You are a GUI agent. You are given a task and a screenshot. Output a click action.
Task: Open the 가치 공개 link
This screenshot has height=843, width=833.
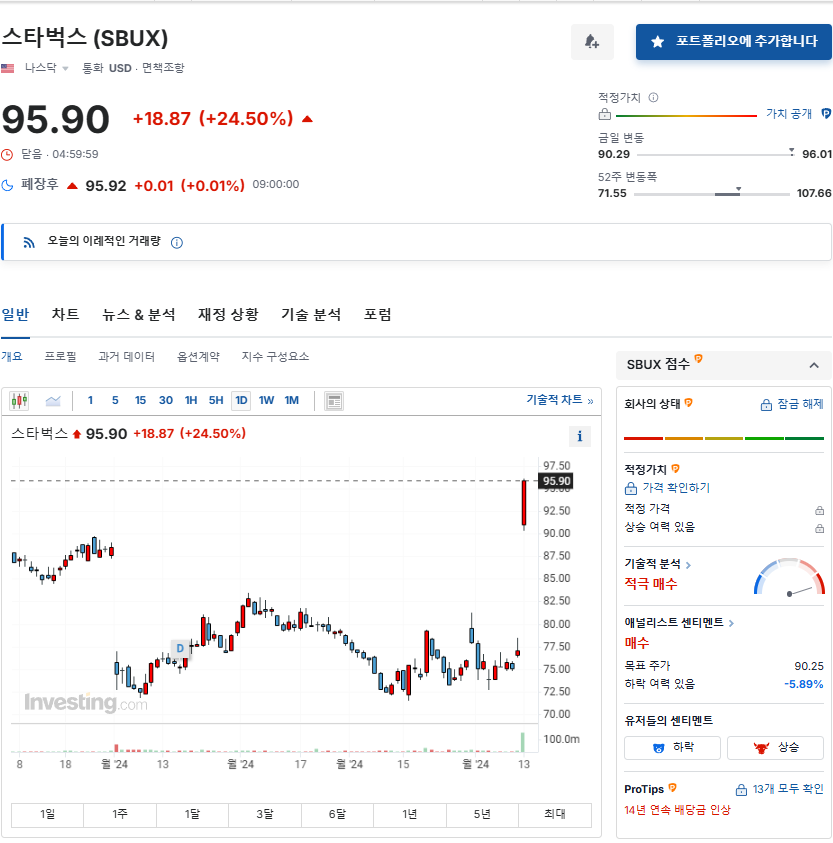click(x=788, y=113)
